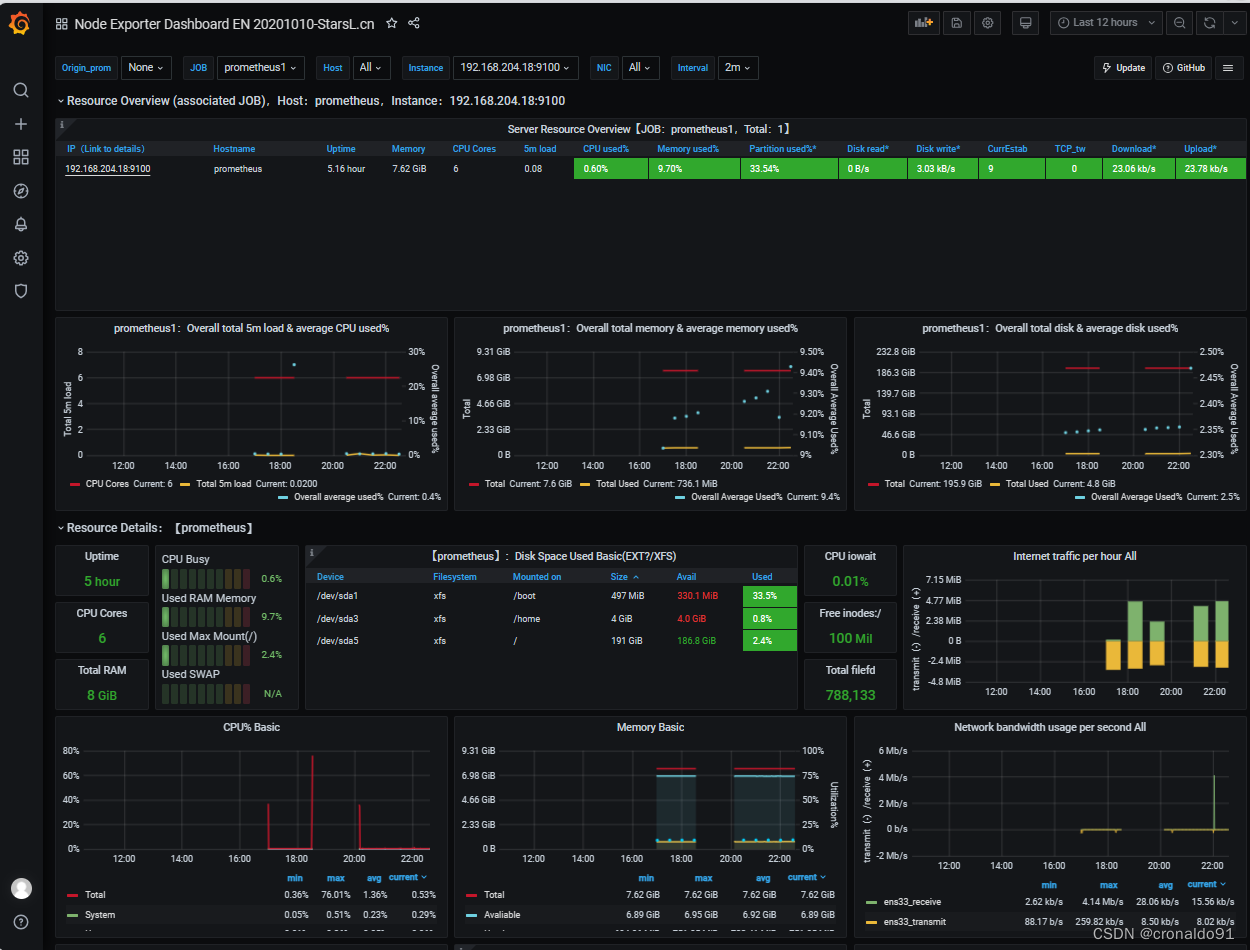Open the Dashboards grid icon in sidebar
The width and height of the screenshot is (1250, 950).
pos(20,157)
